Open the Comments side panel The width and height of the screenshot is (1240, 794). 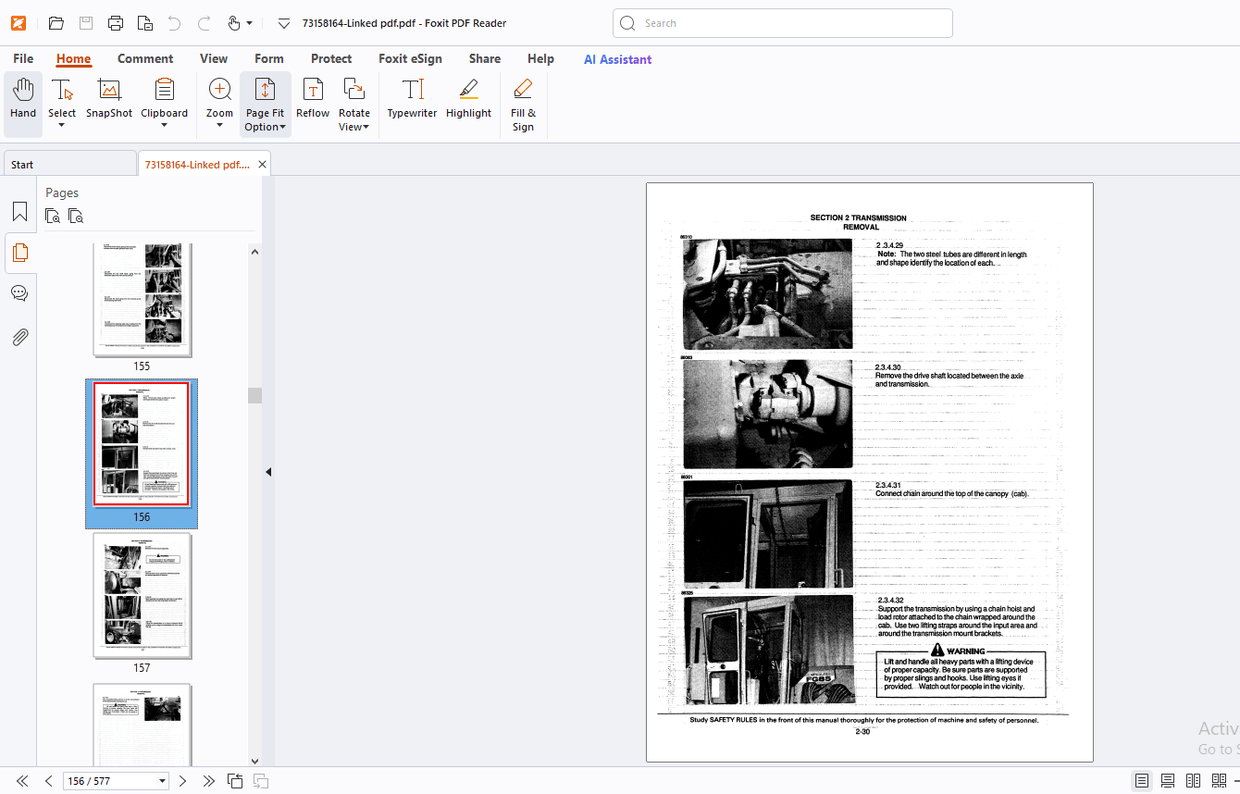click(20, 294)
